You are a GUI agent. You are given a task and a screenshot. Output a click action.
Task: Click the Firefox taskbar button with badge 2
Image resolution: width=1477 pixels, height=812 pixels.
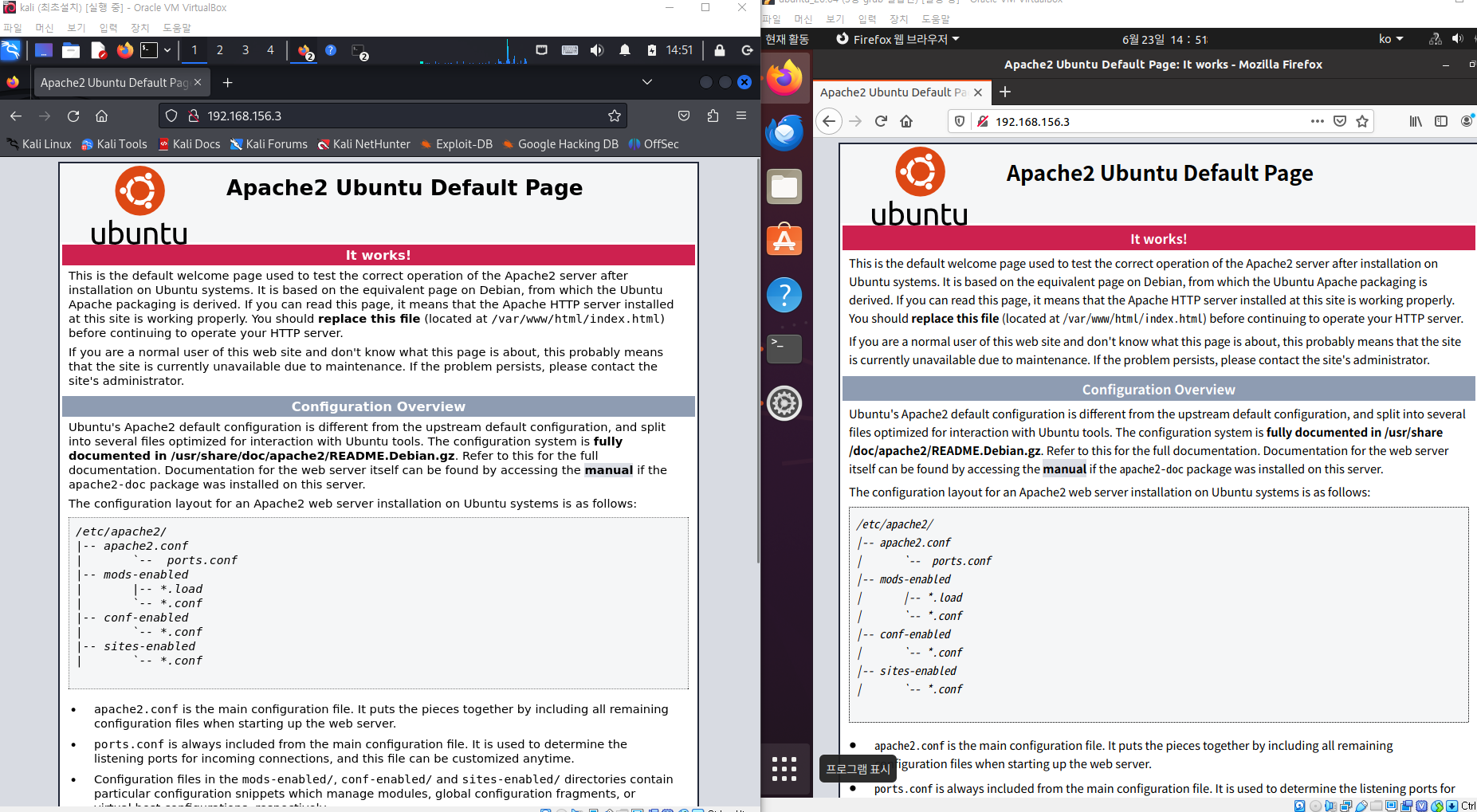coord(305,52)
